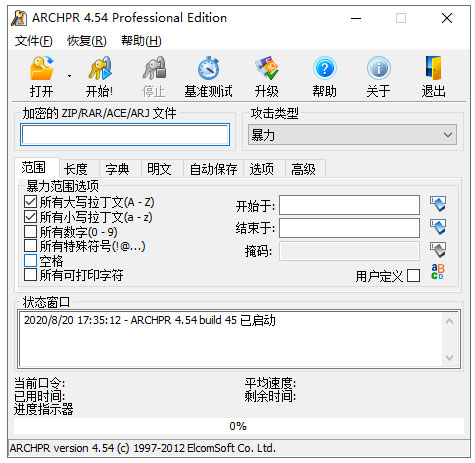
Task: Click the icon next to 掩码 field
Action: pyautogui.click(x=438, y=250)
